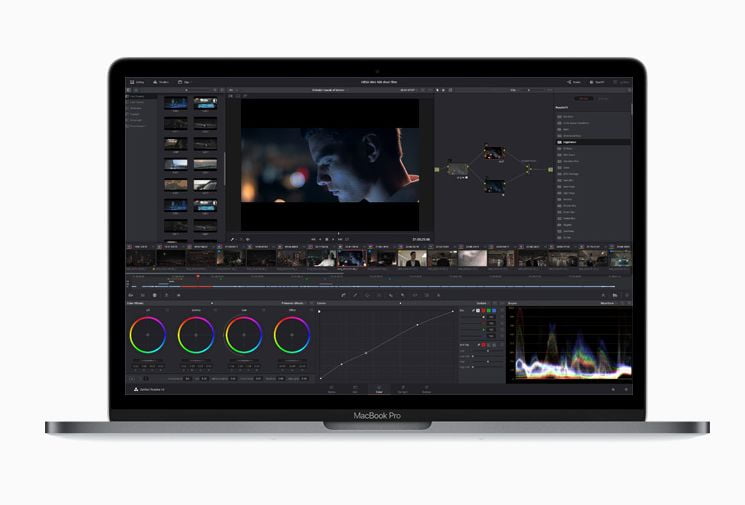Open the RGB Mixer palette
The width and height of the screenshot is (745, 505).
pos(166,295)
